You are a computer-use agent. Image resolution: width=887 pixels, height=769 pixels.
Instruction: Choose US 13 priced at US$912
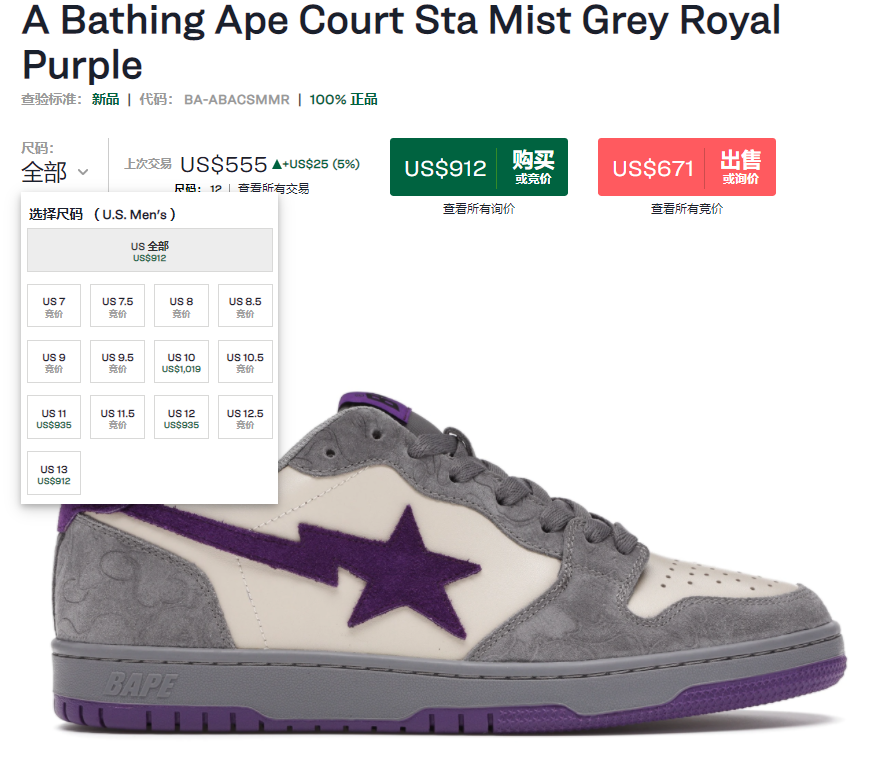[x=54, y=474]
